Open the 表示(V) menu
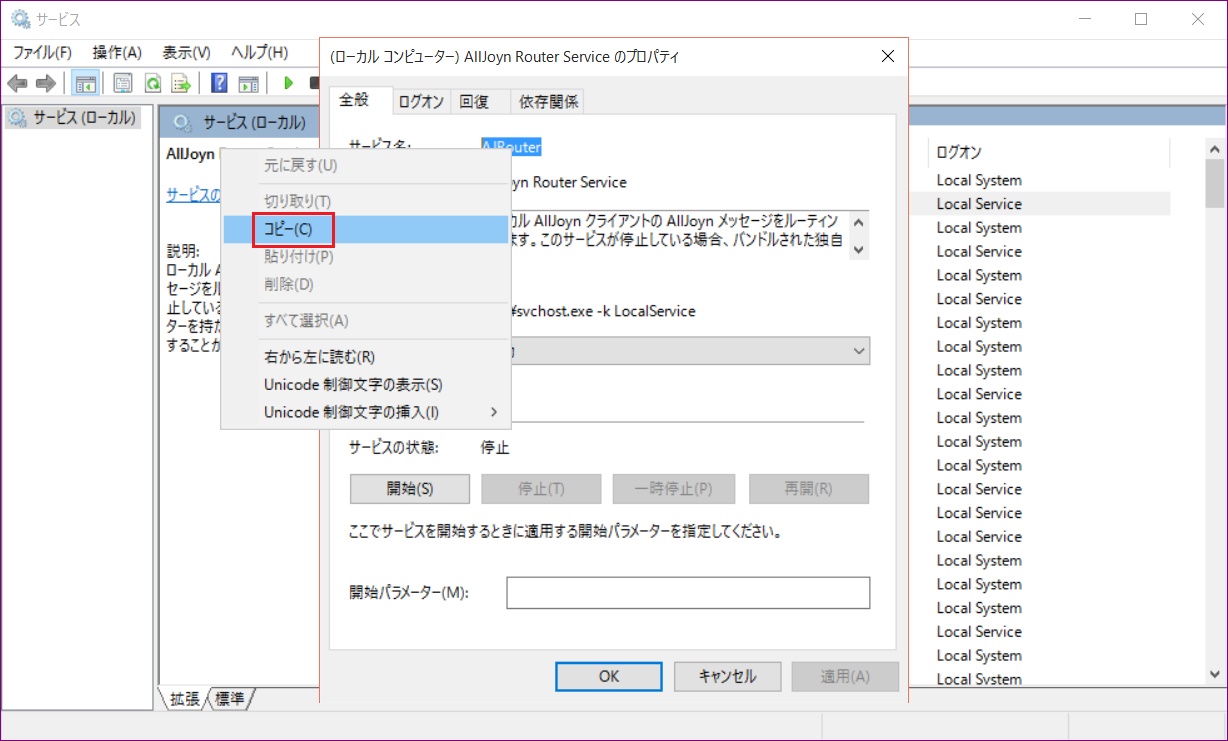 (186, 52)
